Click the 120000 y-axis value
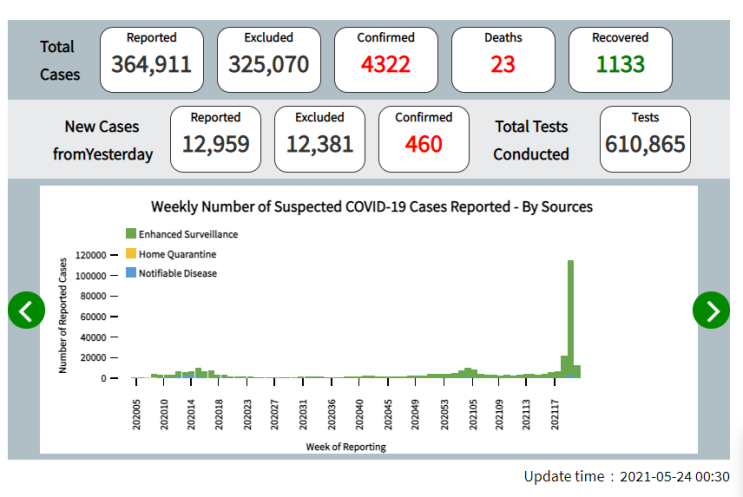The image size is (743, 497). (91, 255)
